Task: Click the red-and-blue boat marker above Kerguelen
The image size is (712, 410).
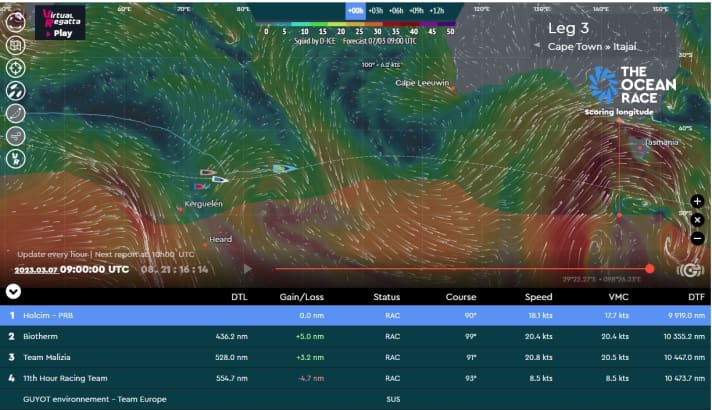Action: pyautogui.click(x=201, y=187)
